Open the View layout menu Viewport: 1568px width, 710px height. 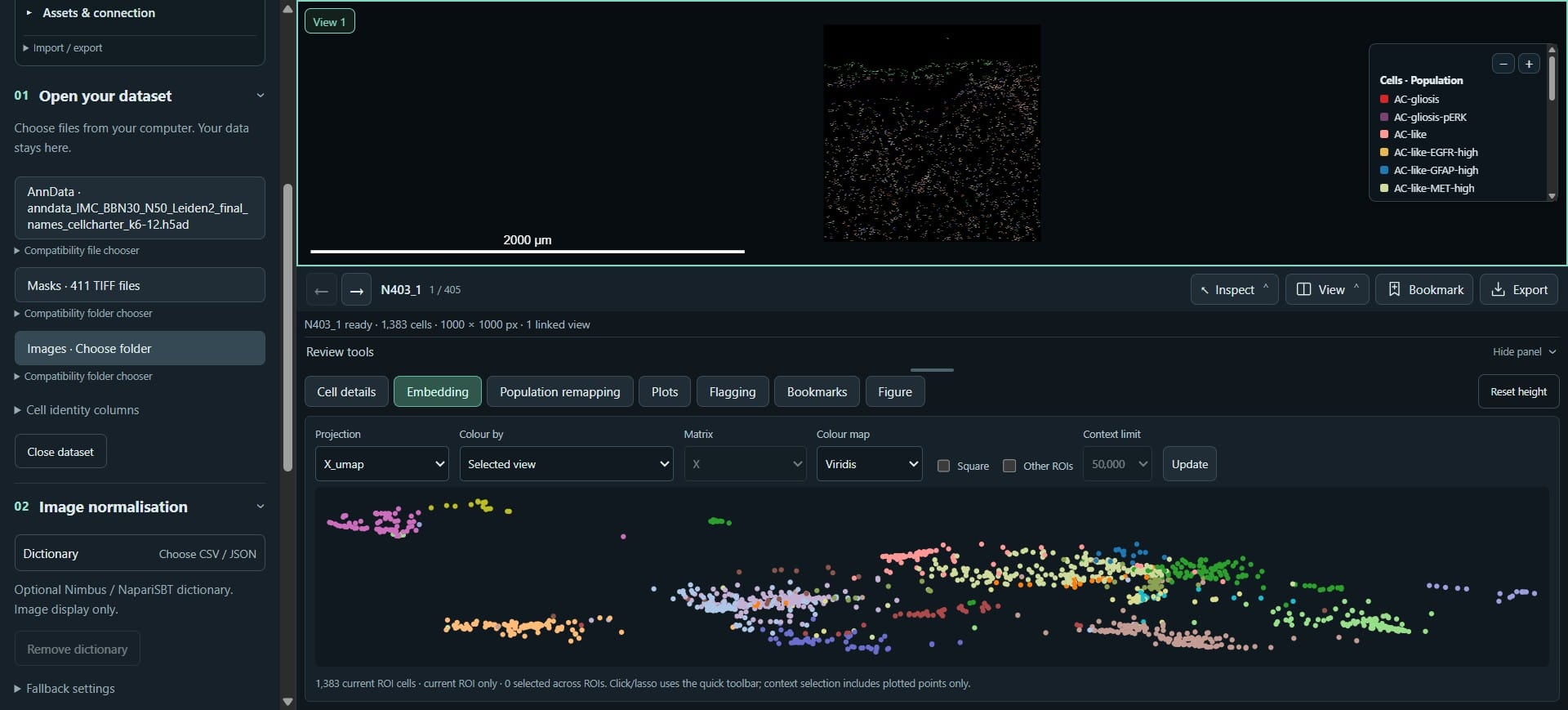tap(1327, 289)
